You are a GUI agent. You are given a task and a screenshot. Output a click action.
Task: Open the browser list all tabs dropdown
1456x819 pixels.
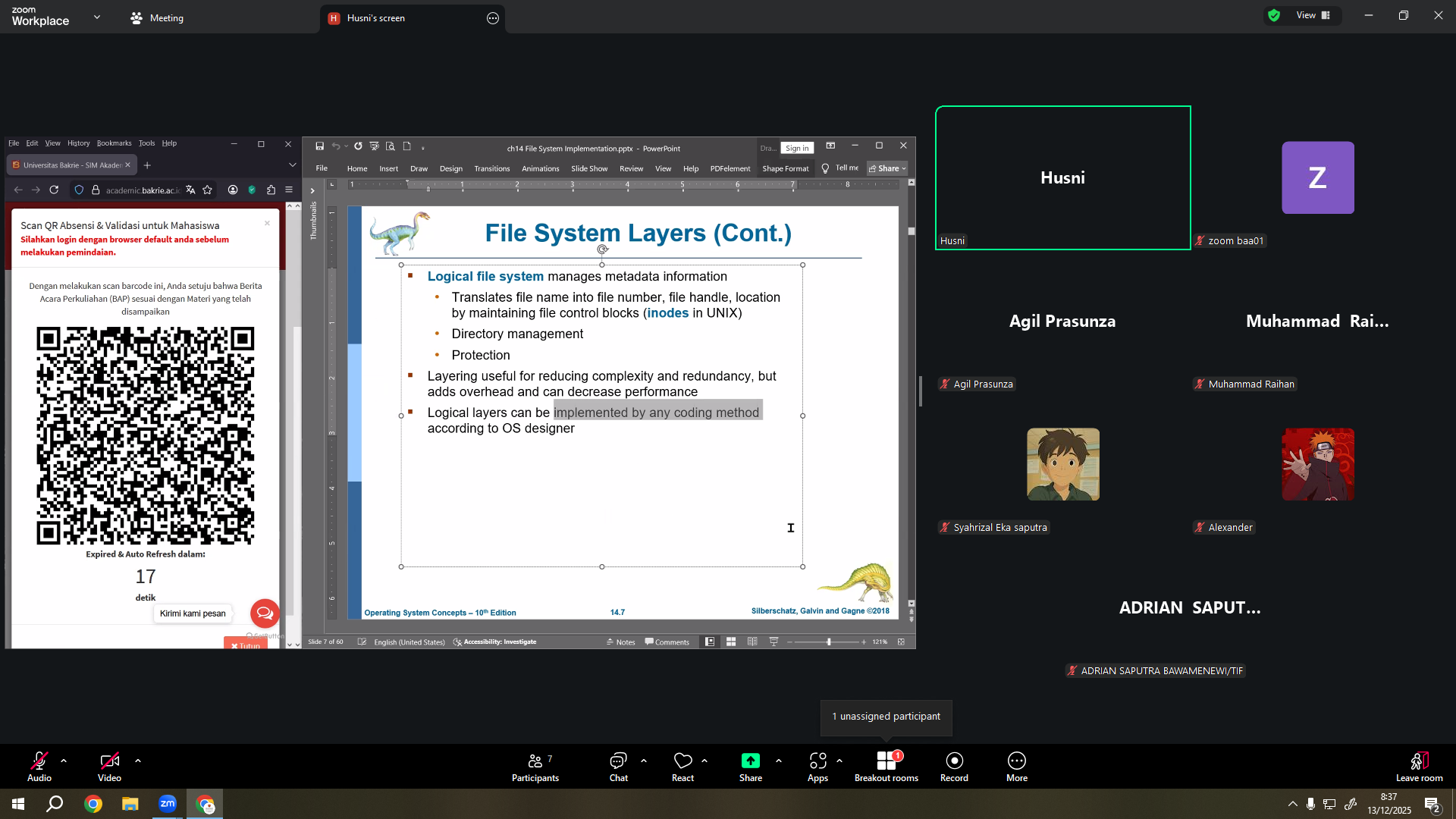[x=293, y=165]
